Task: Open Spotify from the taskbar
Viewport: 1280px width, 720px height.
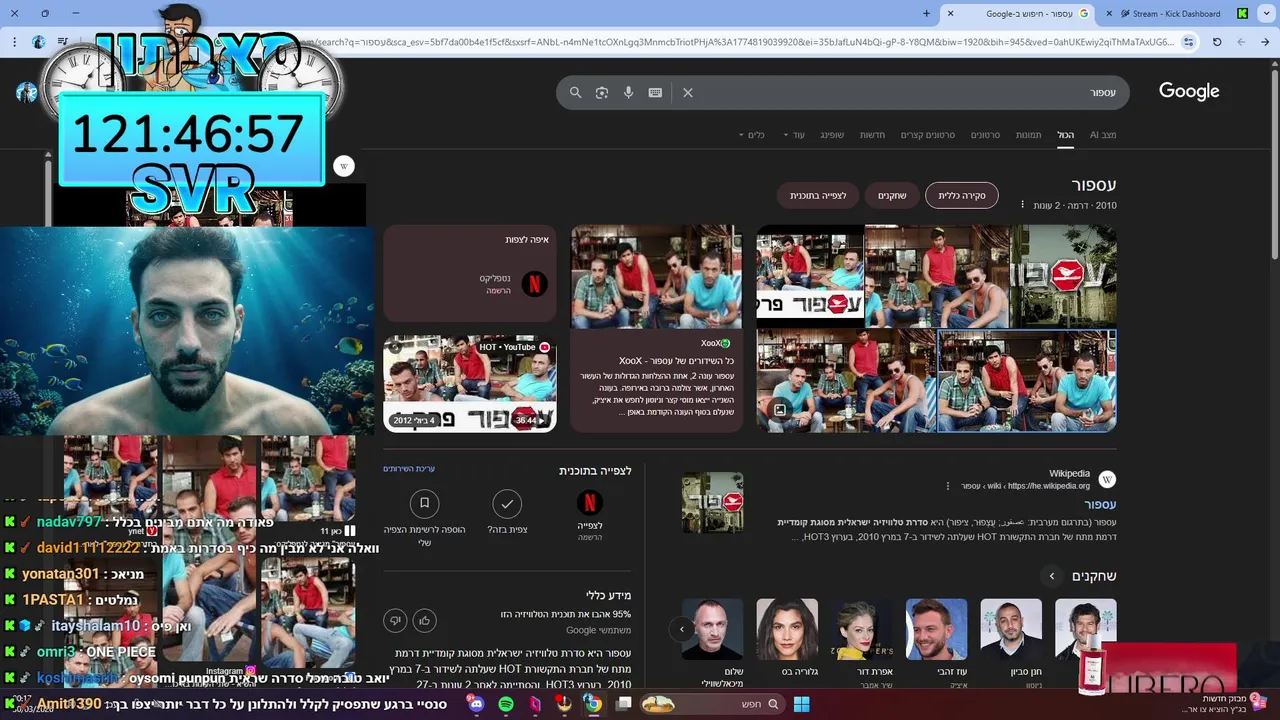Action: point(506,704)
